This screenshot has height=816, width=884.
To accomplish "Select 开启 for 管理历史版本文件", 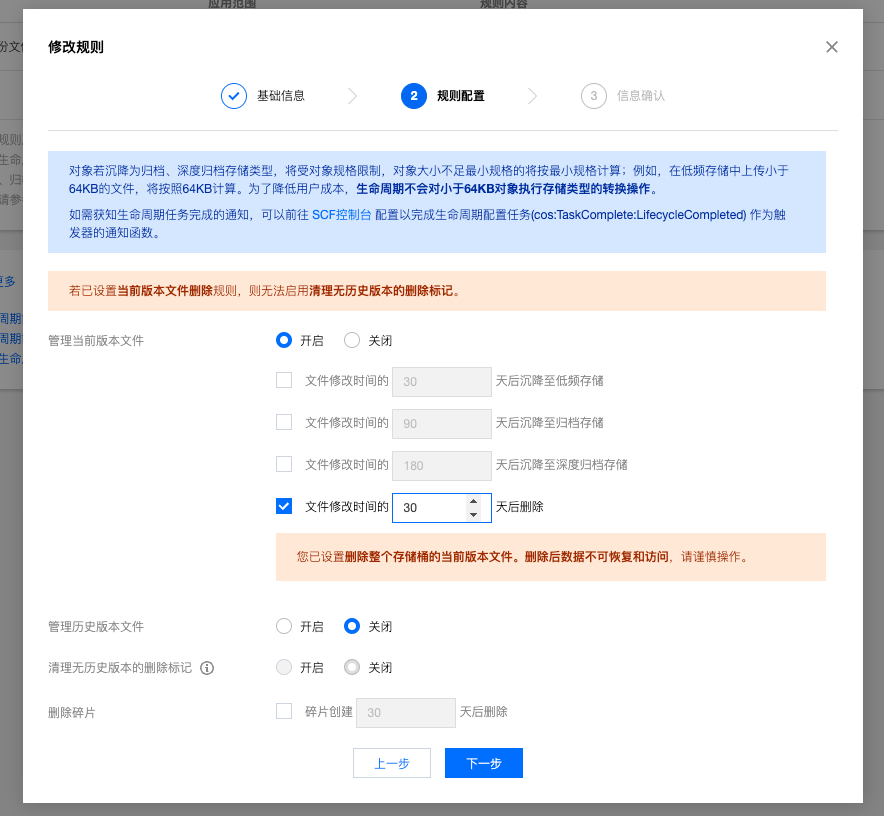I will pyautogui.click(x=284, y=626).
